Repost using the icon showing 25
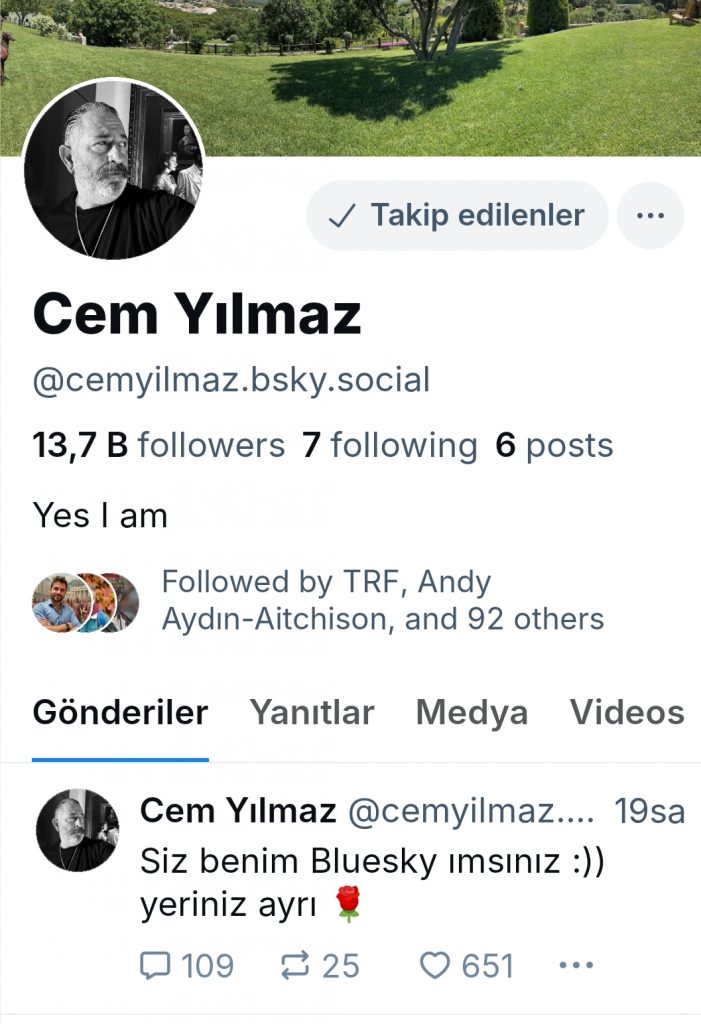Viewport: 701px width, 1024px height. pos(319,965)
